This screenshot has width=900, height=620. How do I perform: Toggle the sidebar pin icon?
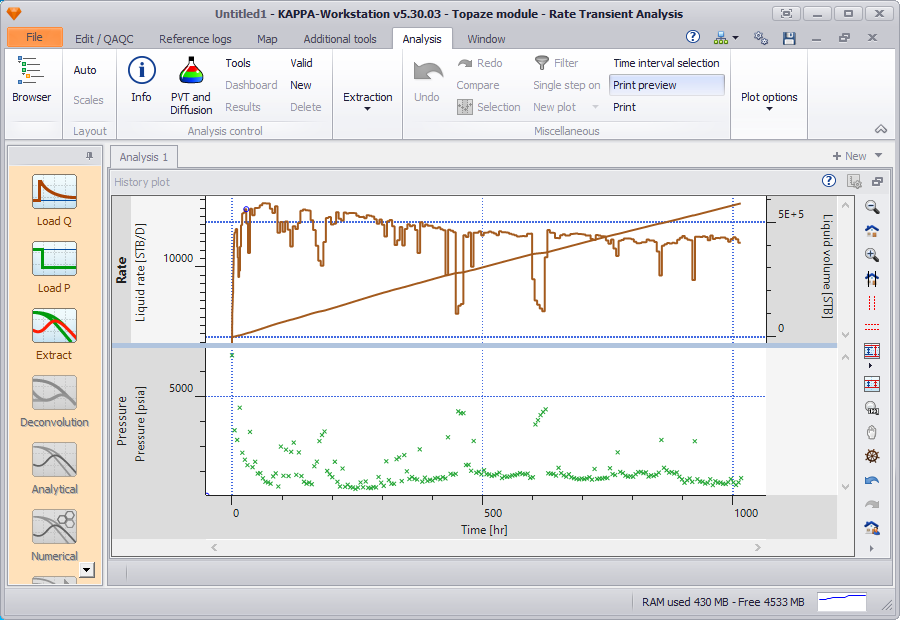pos(89,156)
